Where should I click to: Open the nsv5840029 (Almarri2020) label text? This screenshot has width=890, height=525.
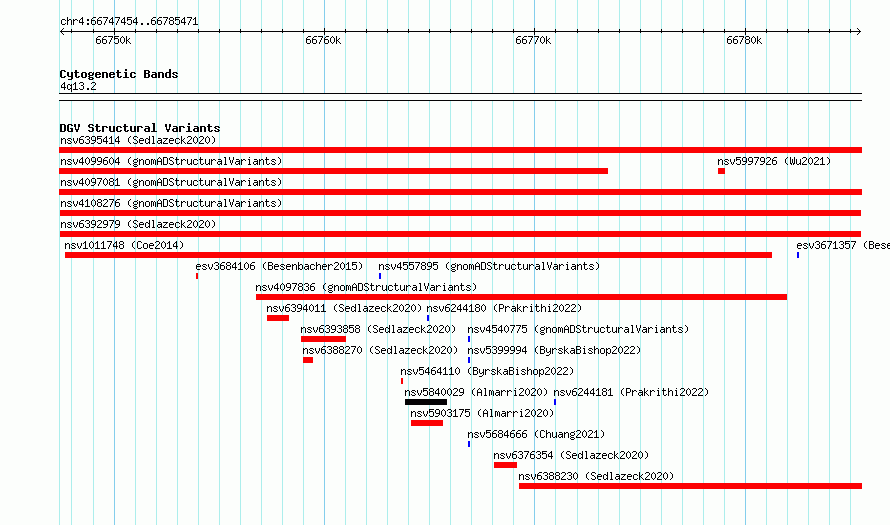(476, 392)
